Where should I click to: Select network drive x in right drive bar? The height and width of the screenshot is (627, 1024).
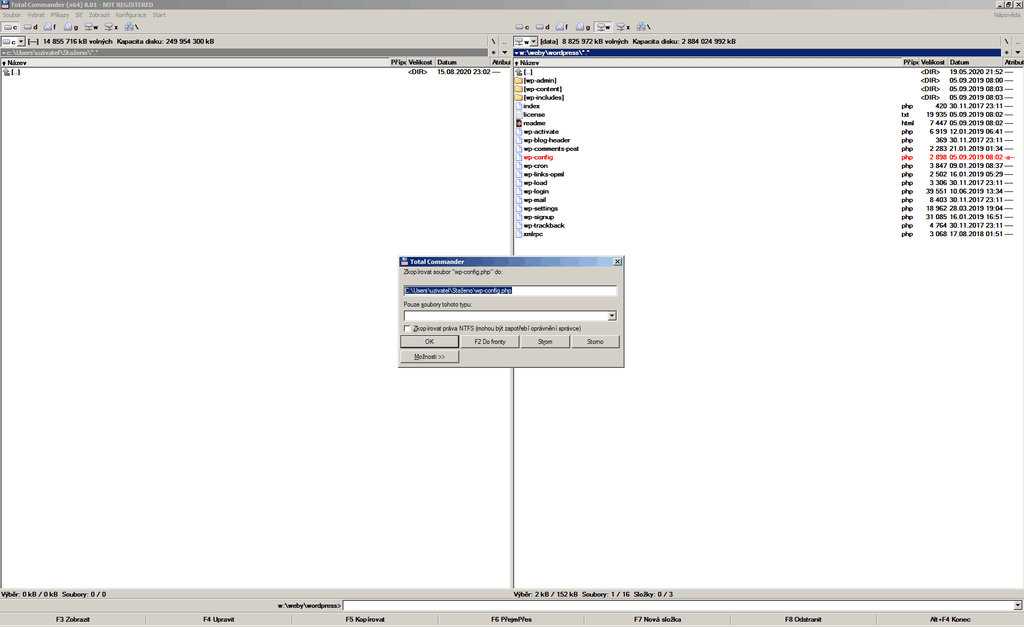pyautogui.click(x=624, y=27)
